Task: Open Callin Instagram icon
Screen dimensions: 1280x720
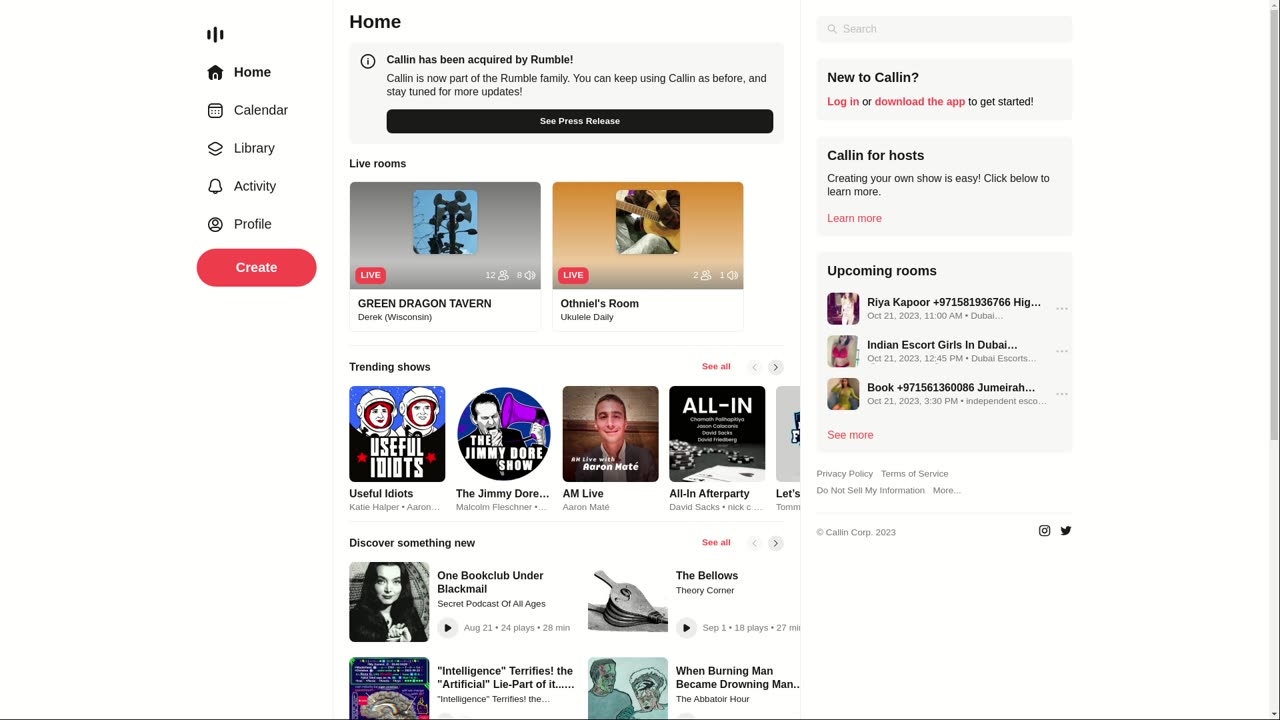Action: 1044,531
